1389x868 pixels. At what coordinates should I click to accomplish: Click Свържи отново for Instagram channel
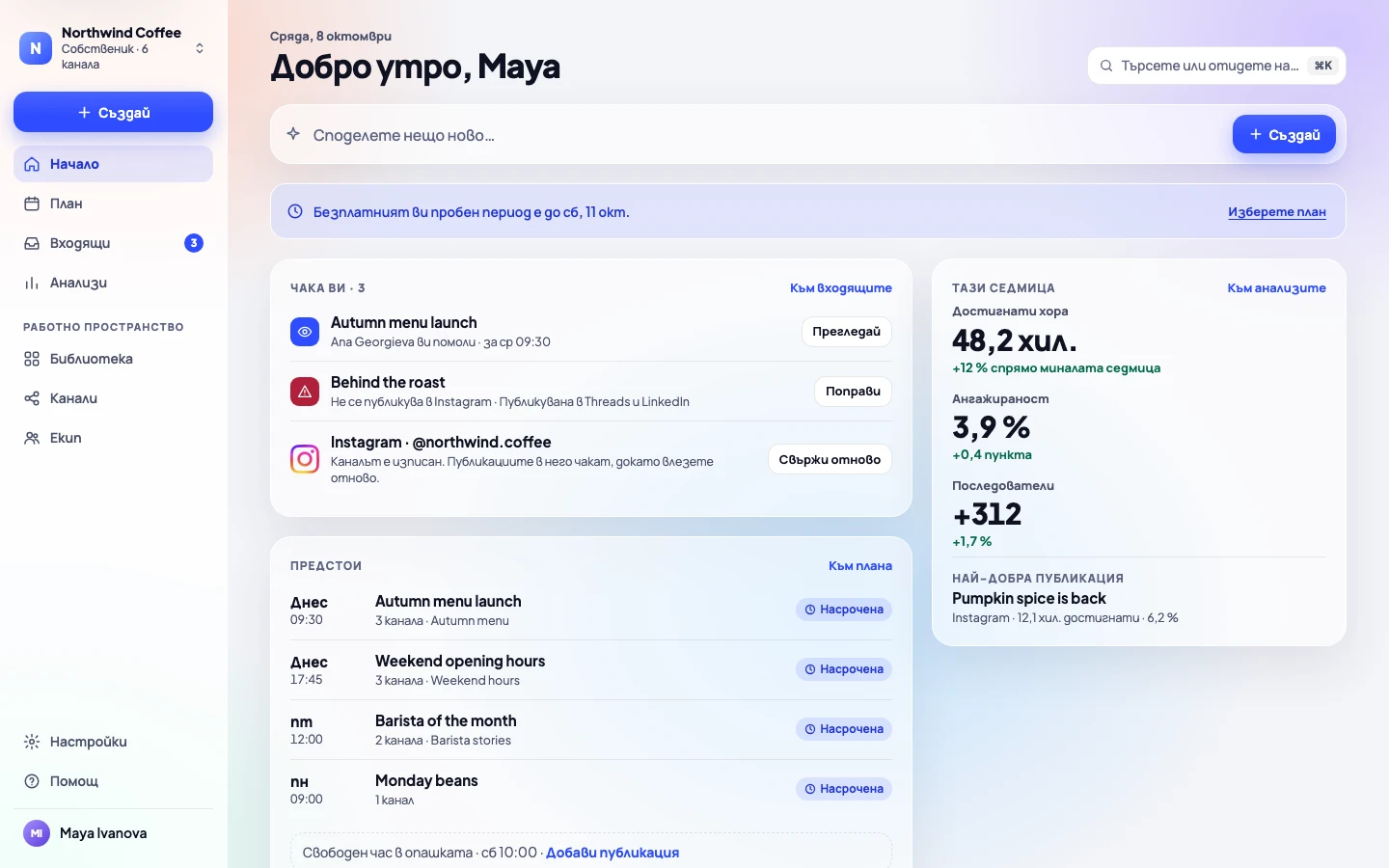click(x=830, y=459)
